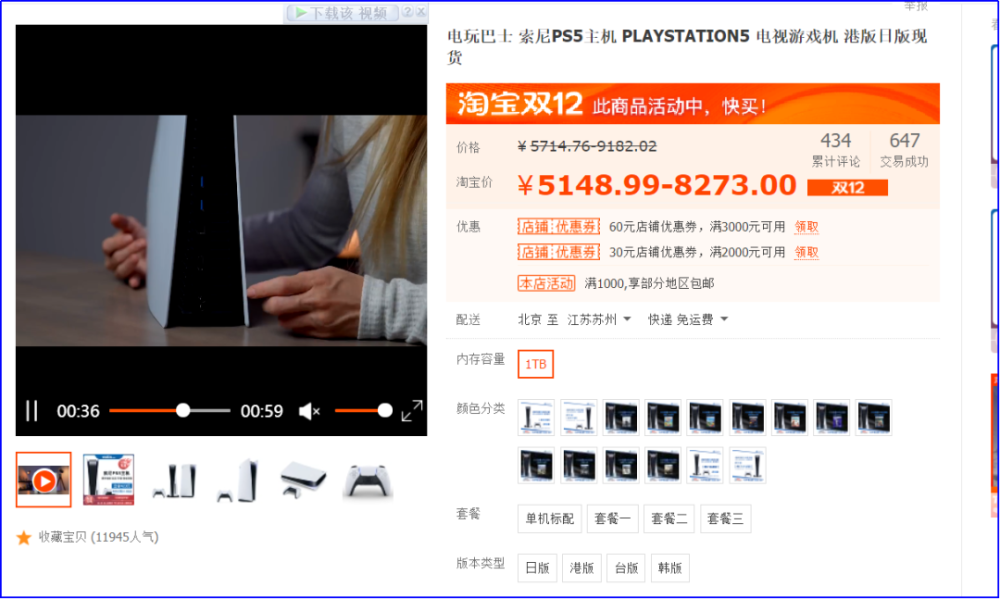This screenshot has width=1000, height=599.
Task: Click the 北京 shipping origin text
Action: point(529,320)
